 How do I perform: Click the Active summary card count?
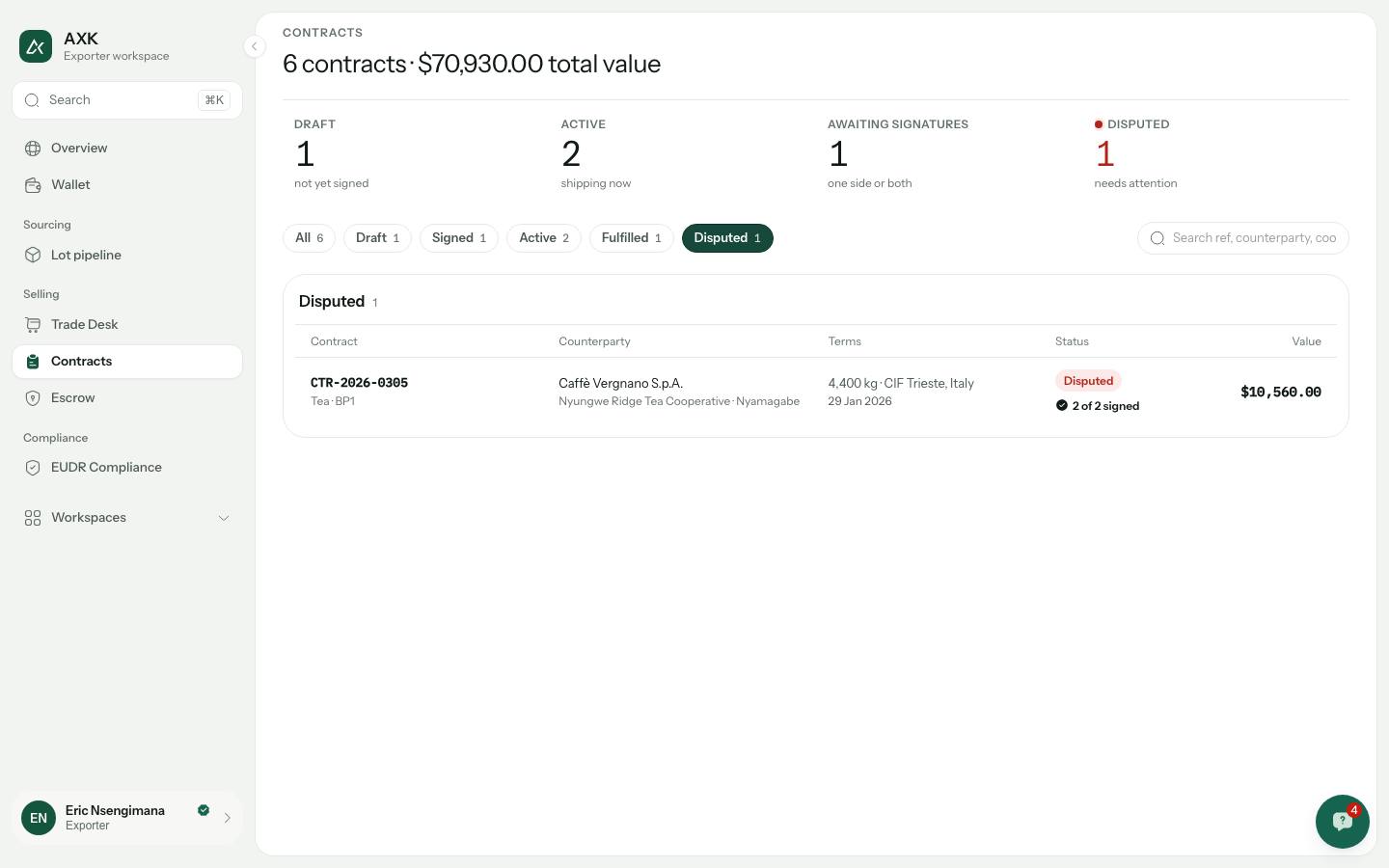click(x=571, y=154)
